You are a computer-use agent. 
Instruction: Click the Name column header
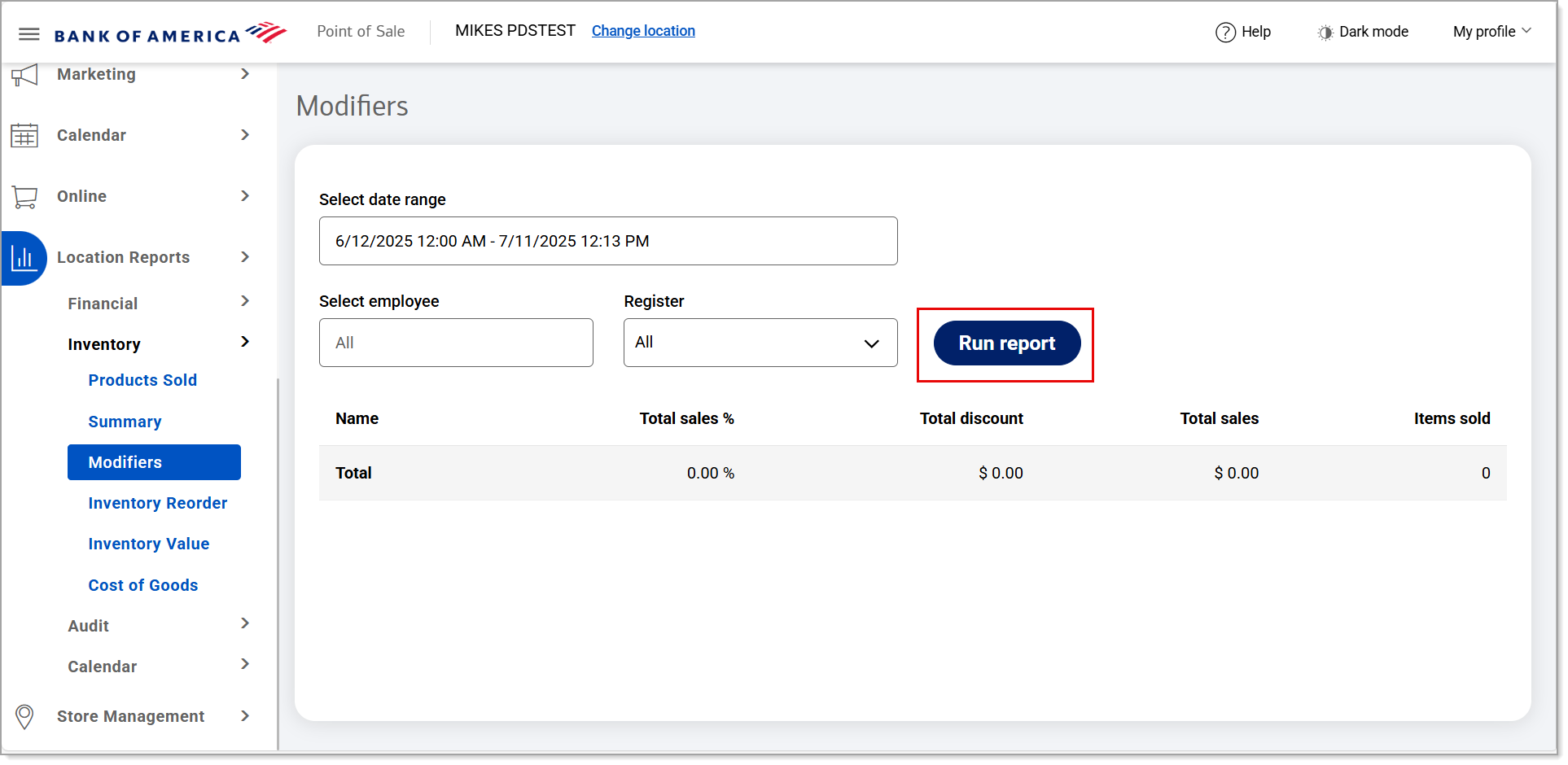click(357, 418)
